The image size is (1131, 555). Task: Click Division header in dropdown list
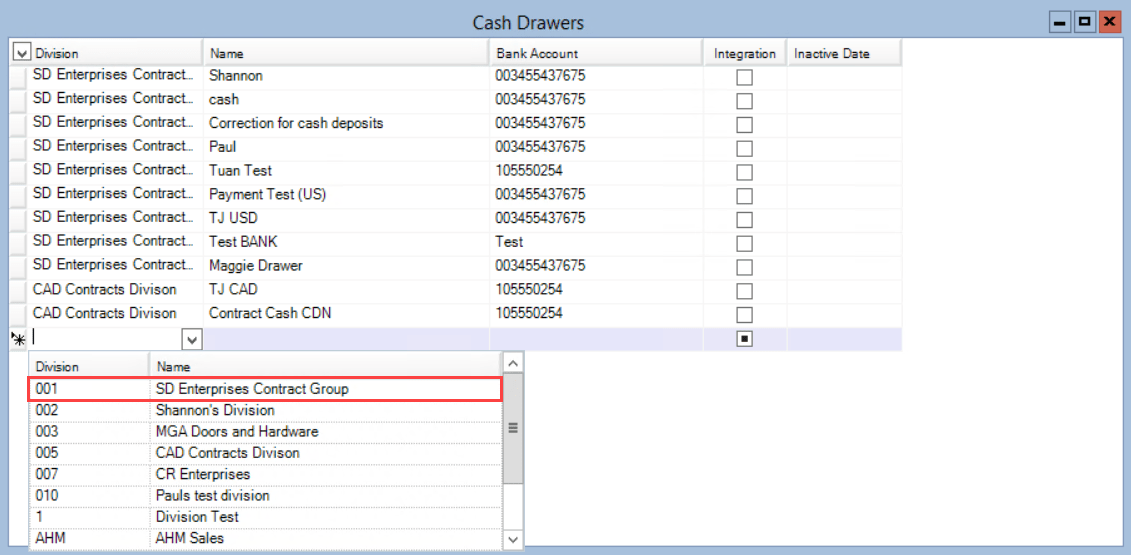point(89,367)
